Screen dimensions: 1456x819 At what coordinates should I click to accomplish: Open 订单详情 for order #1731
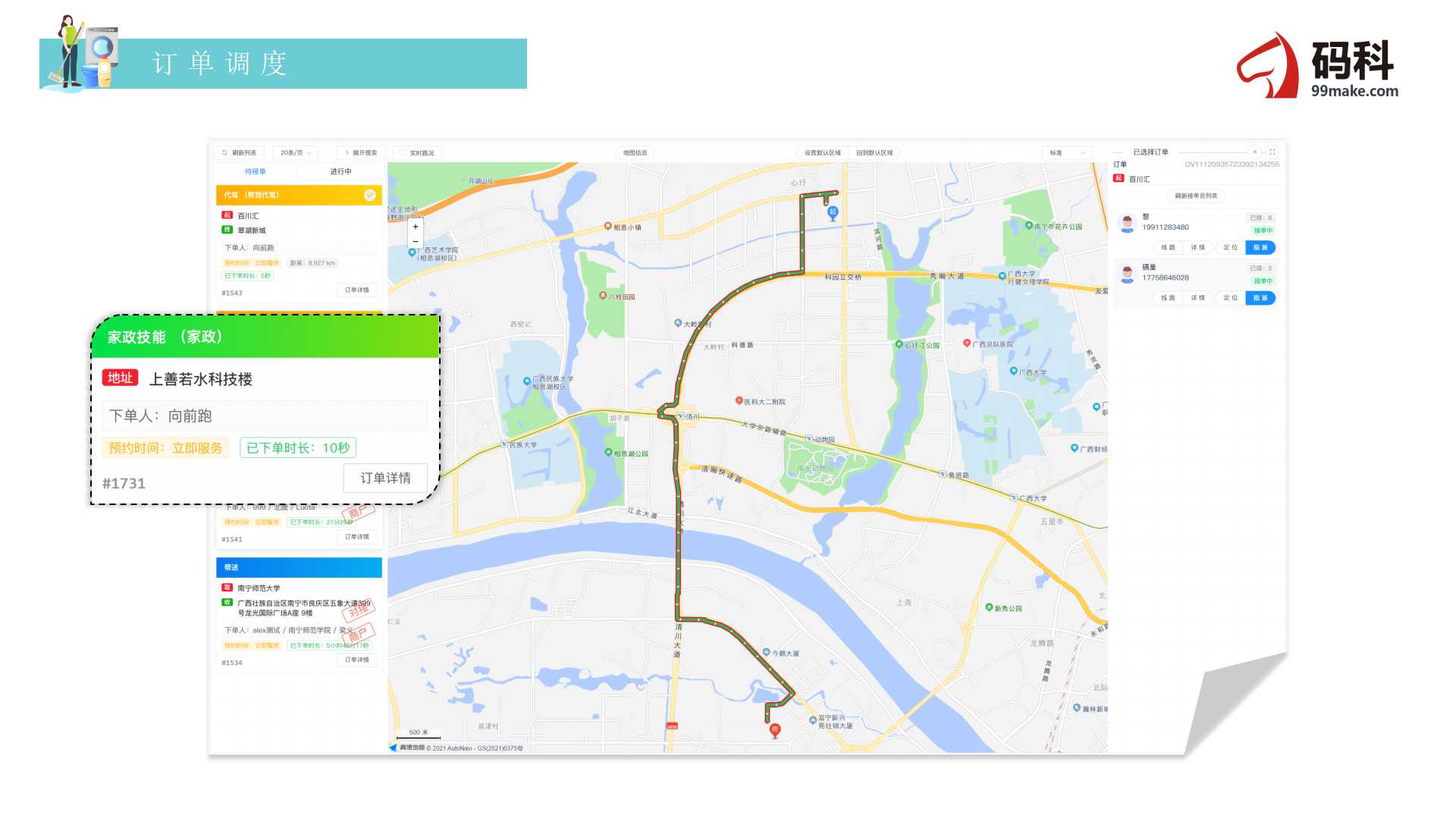(x=385, y=478)
